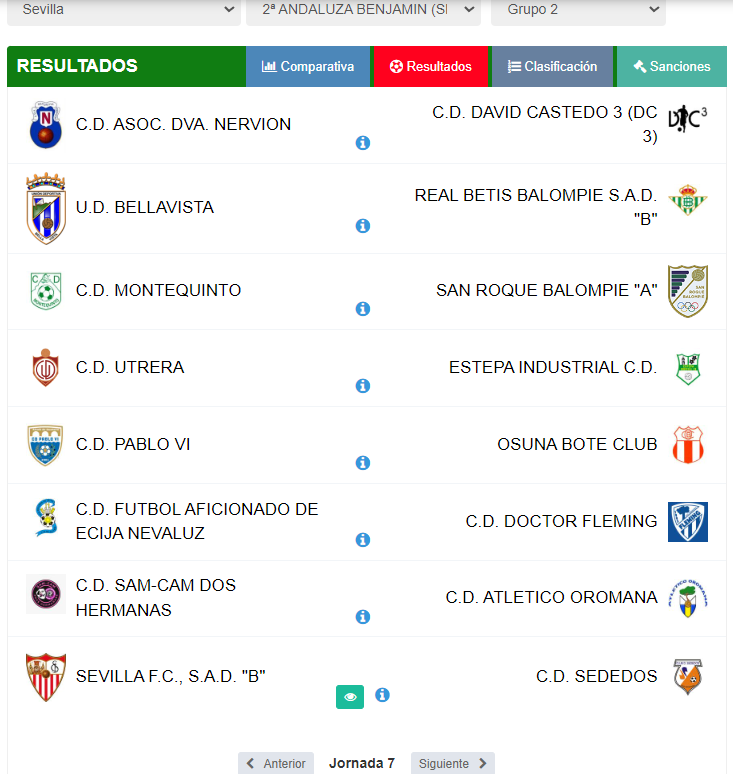Click Real Betis Balompie team crest
Viewport: 733px width, 774px height.
tap(687, 202)
